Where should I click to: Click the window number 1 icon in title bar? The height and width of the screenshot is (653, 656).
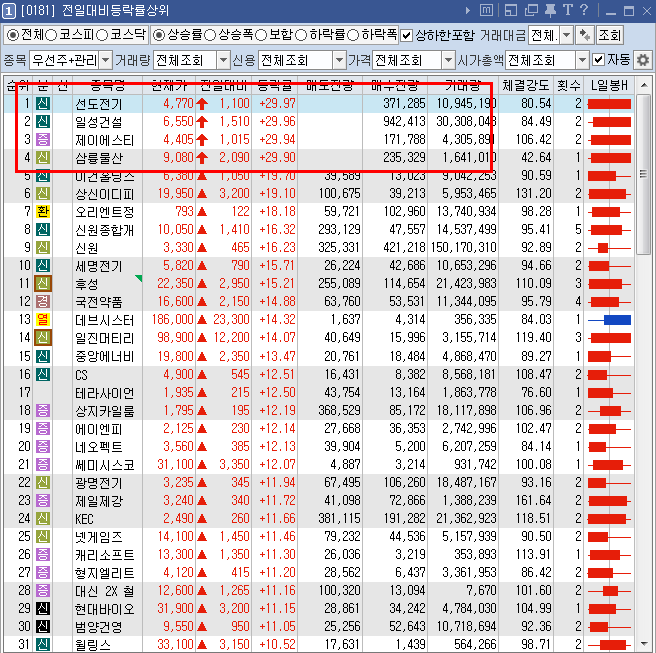pyautogui.click(x=9, y=10)
